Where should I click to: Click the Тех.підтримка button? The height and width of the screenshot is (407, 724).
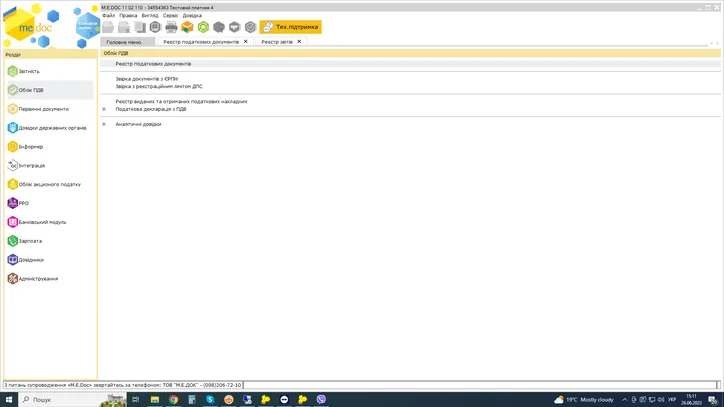tap(290, 27)
